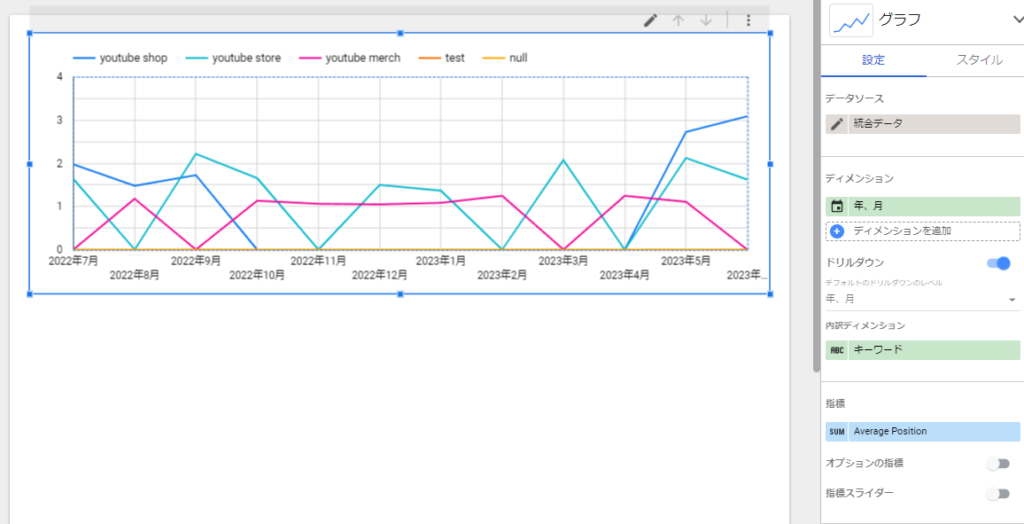The image size is (1024, 524).
Task: Click the pencil edit icon above chart
Action: pyautogui.click(x=650, y=20)
